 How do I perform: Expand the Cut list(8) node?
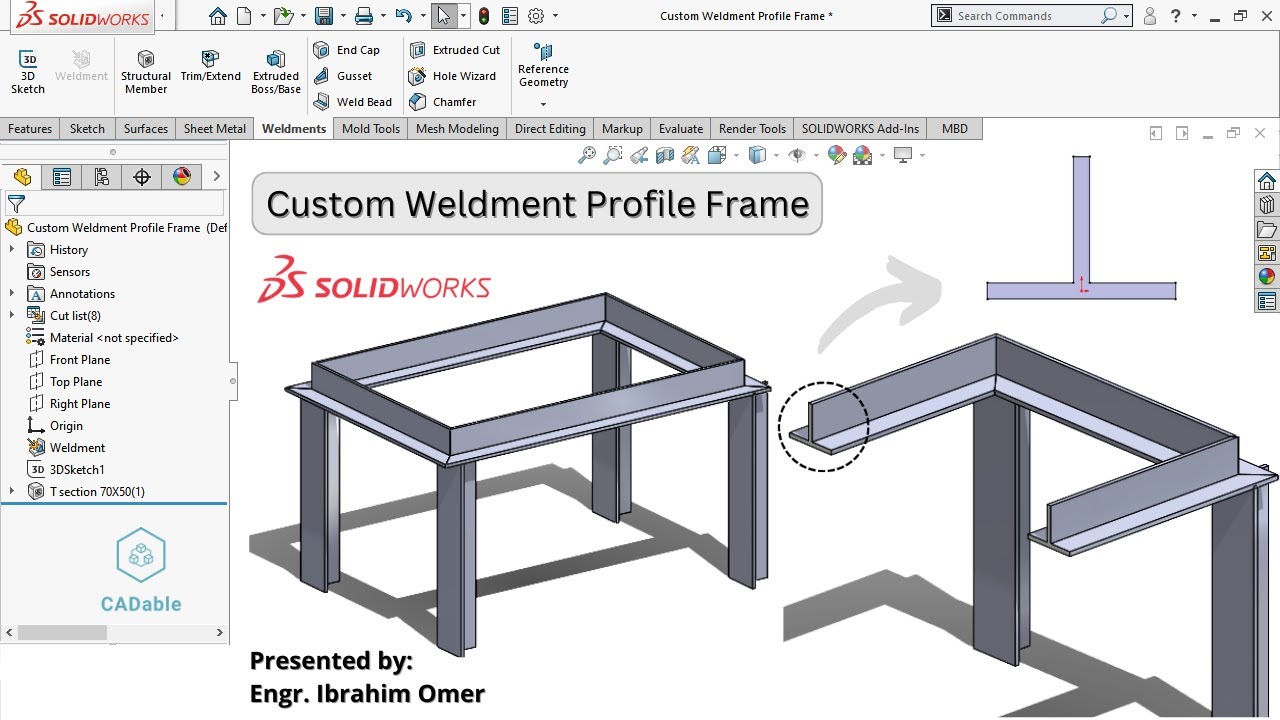12,316
